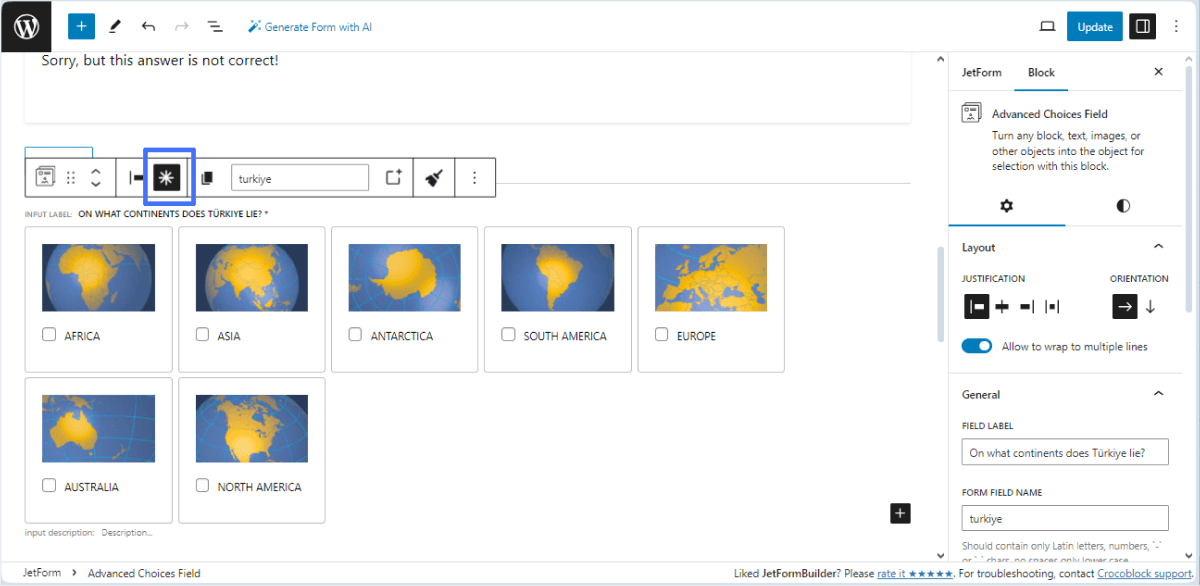Click the copy field name icon
This screenshot has width=1200, height=586.
pyautogui.click(x=207, y=178)
